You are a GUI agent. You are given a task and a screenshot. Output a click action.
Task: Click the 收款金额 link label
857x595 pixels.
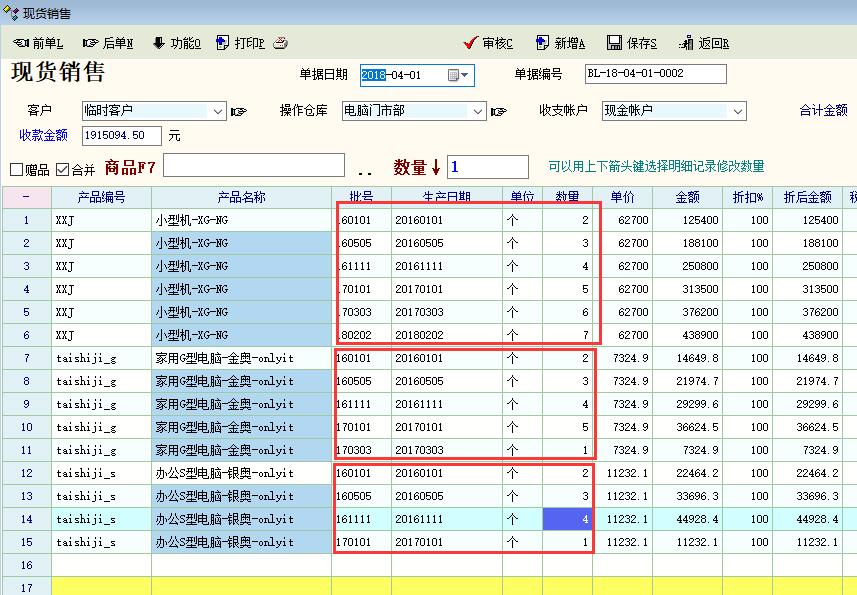tap(43, 135)
